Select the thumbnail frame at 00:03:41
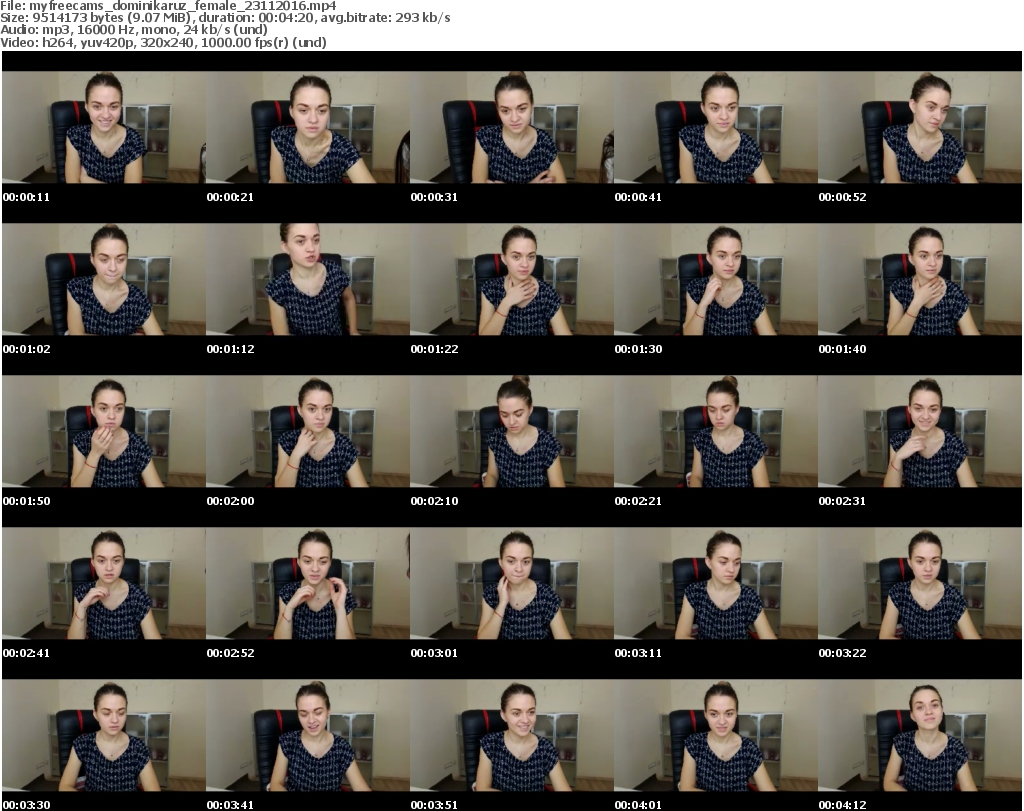The image size is (1024, 811). (308, 736)
